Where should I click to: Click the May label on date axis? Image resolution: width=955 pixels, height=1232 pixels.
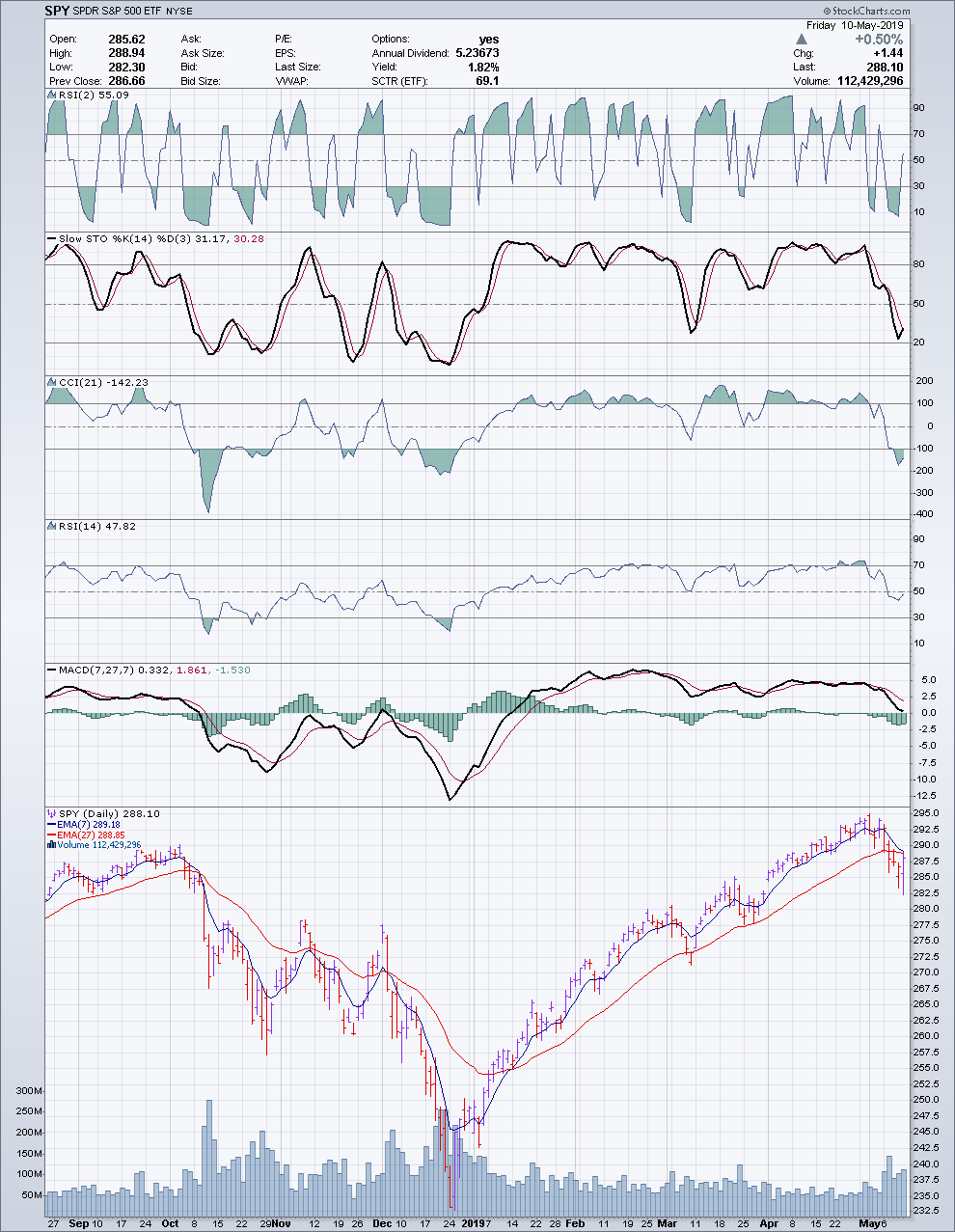pos(868,1223)
